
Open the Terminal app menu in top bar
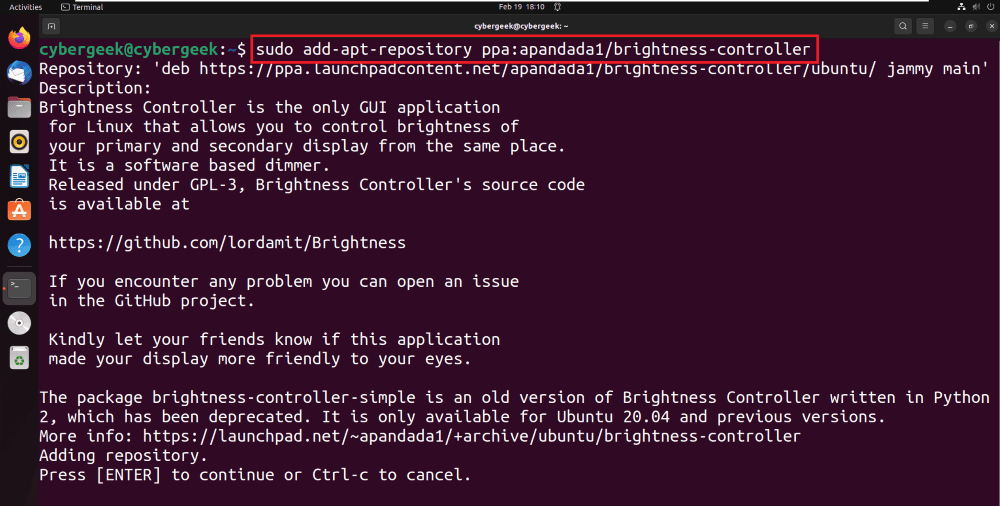click(x=82, y=6)
